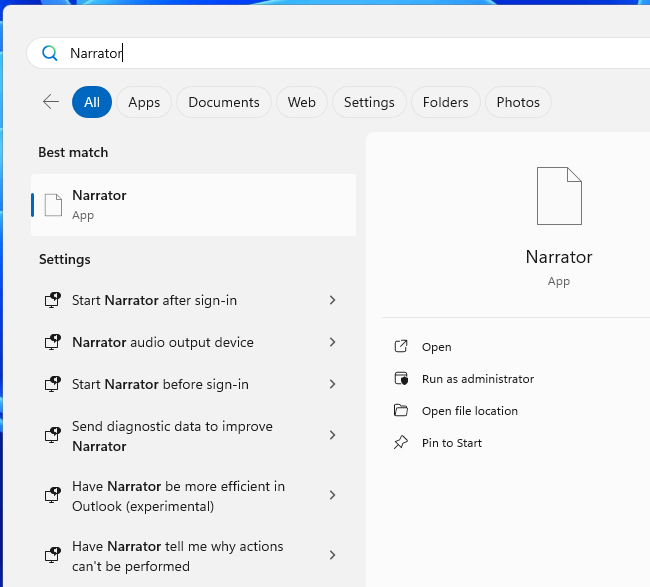650x587 pixels.
Task: Click icon beside Outlook efficiency setting
Action: click(x=53, y=495)
